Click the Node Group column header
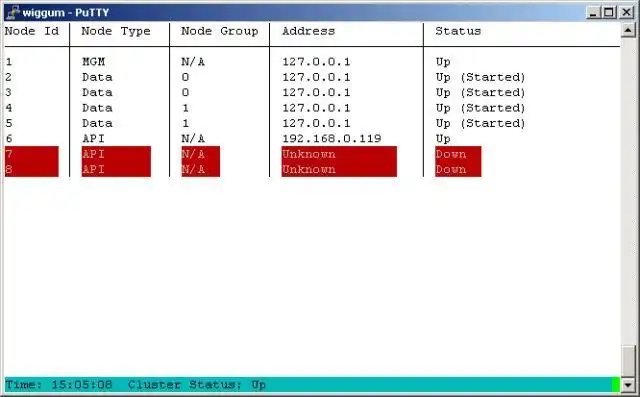The image size is (640, 397). click(220, 31)
